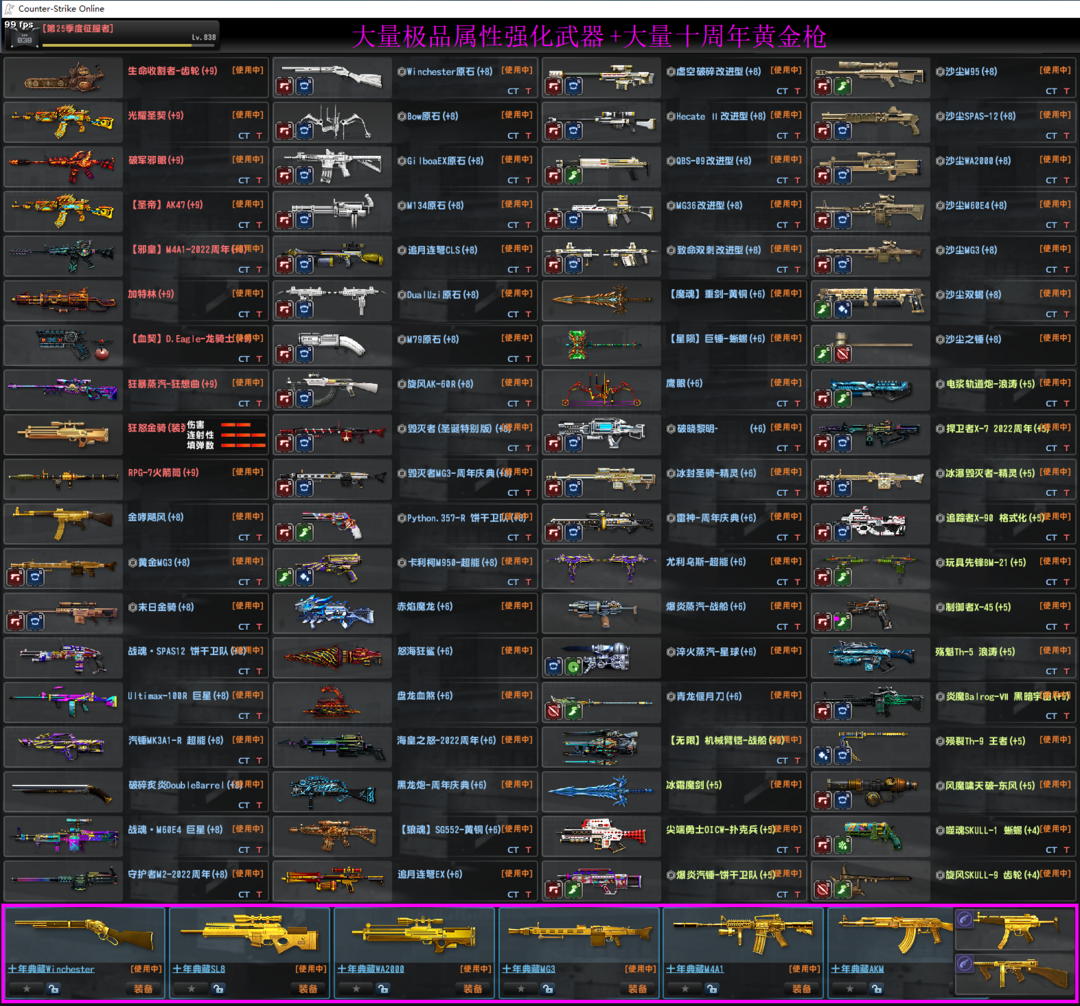This screenshot has height=1006, width=1080.
Task: Click the hexagon icon before 沙尘WA2000
Action: click(939, 160)
